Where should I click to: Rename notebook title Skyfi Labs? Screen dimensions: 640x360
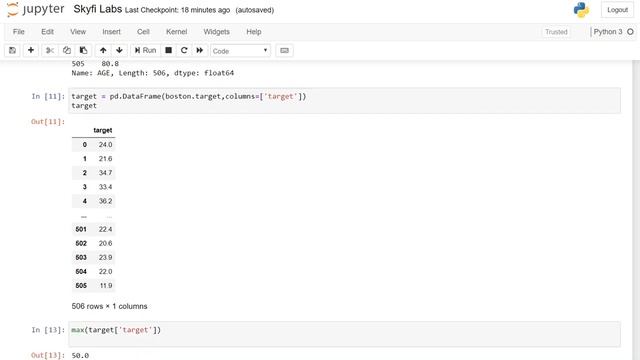tap(98, 9)
